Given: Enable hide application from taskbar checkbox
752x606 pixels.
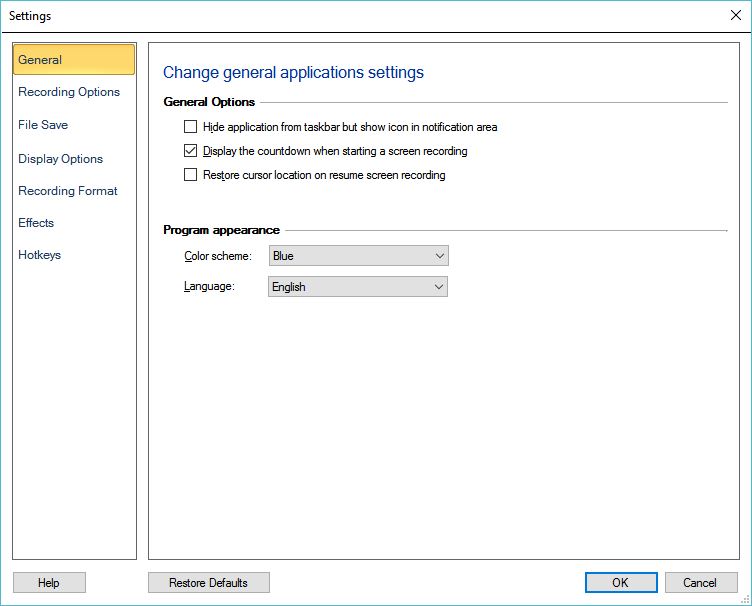Looking at the screenshot, I should point(191,127).
